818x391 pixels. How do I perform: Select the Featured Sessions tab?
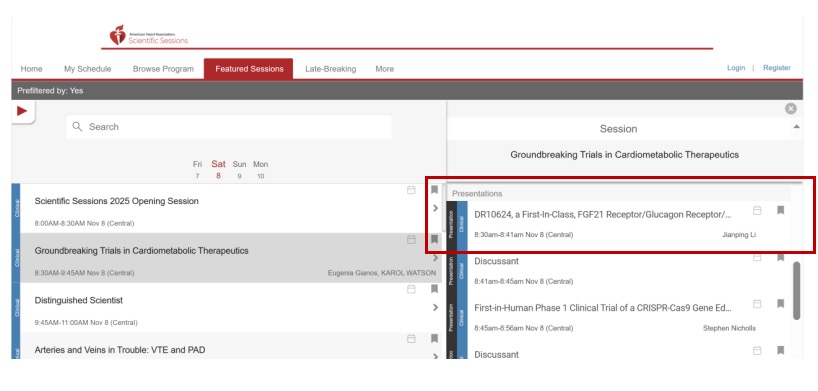pyautogui.click(x=249, y=69)
